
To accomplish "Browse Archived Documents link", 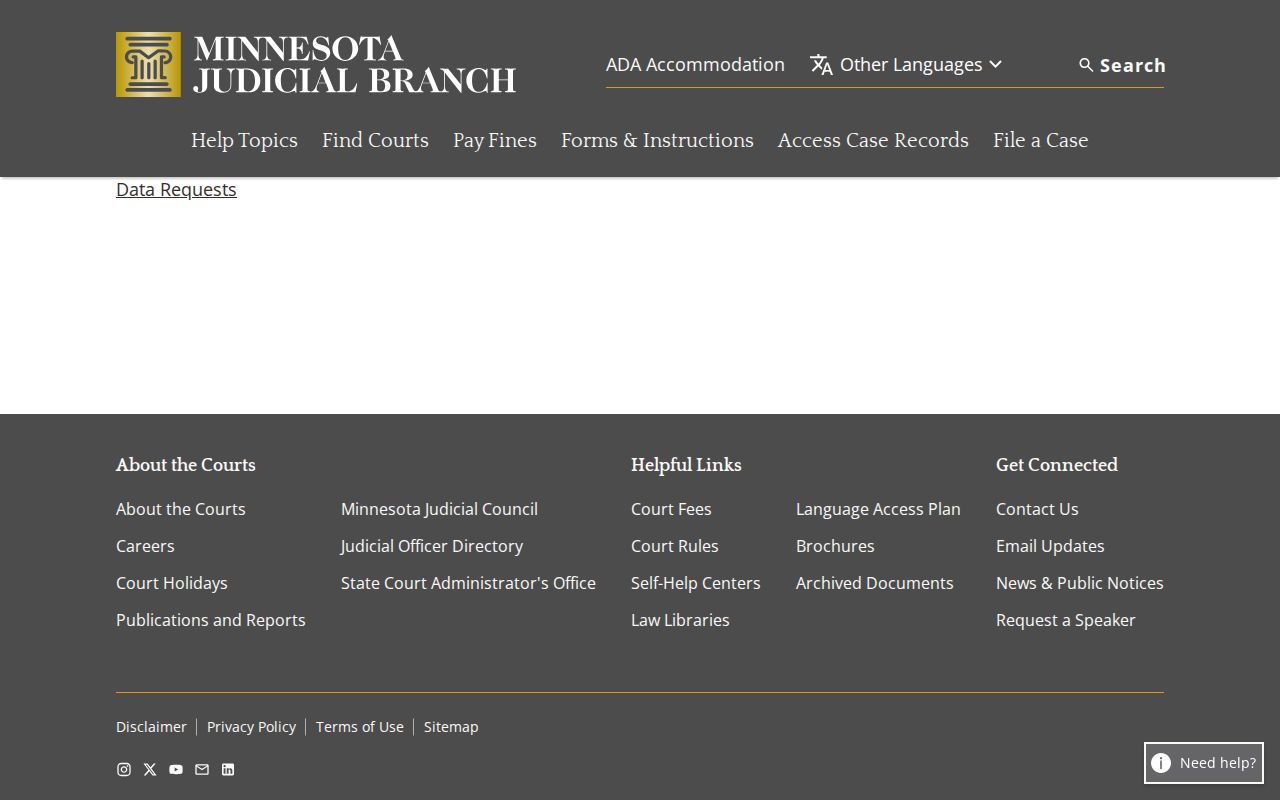I will point(875,583).
